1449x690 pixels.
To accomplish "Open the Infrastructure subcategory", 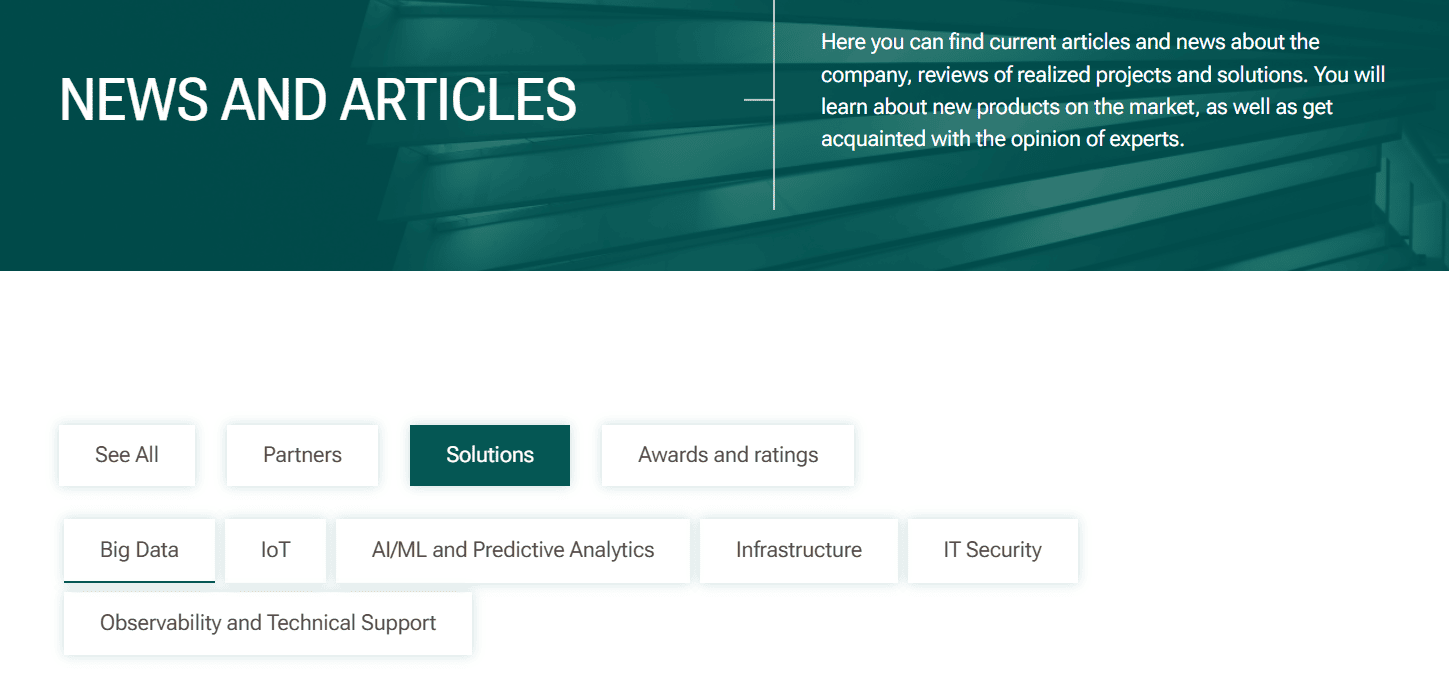I will 799,550.
